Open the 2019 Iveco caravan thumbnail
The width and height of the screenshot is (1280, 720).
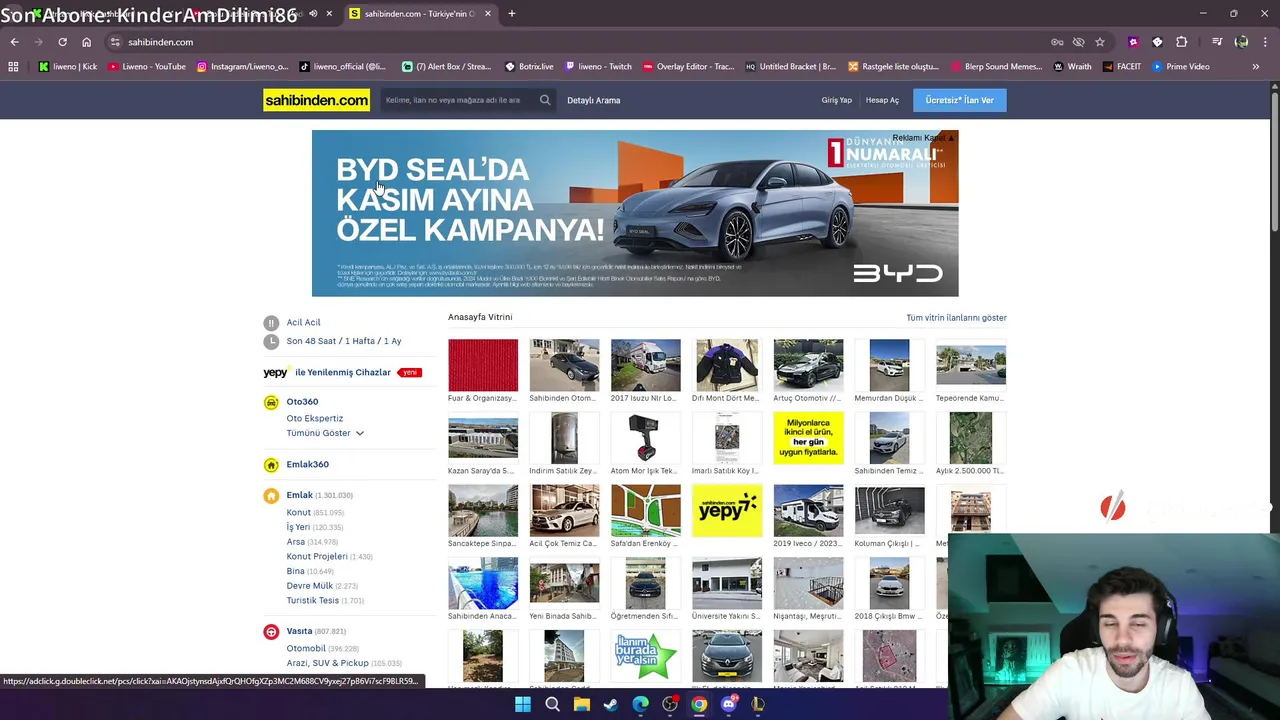[808, 510]
